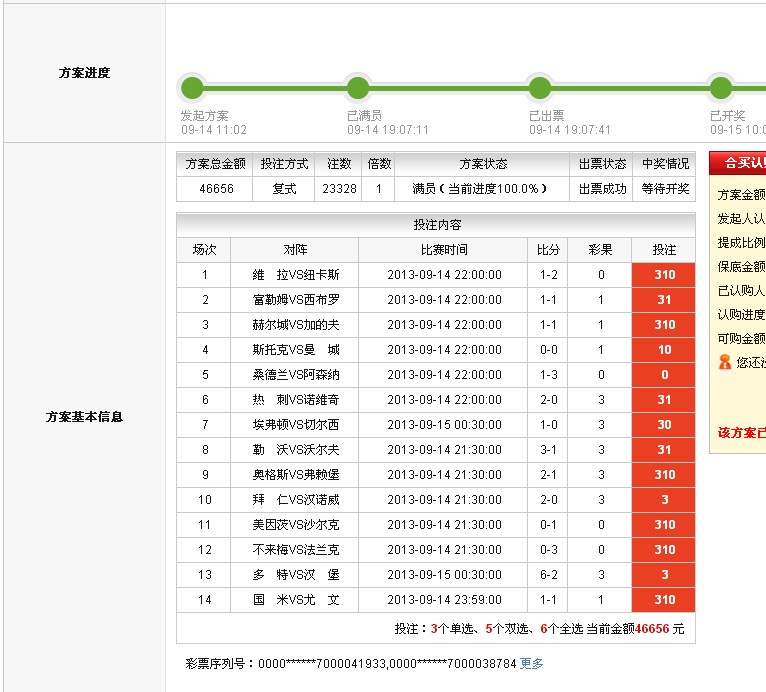Click the 投注内容 table title bar
The width and height of the screenshot is (766, 692).
436,225
